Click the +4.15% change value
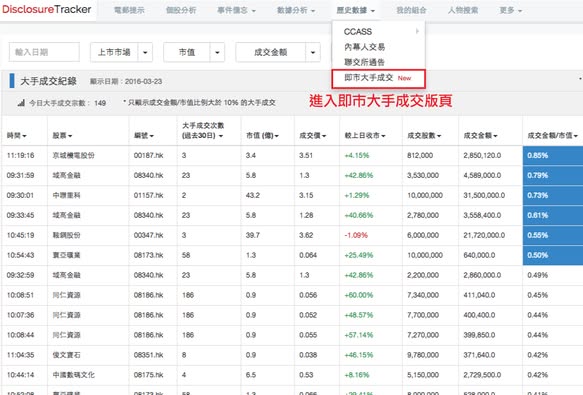 (x=357, y=155)
